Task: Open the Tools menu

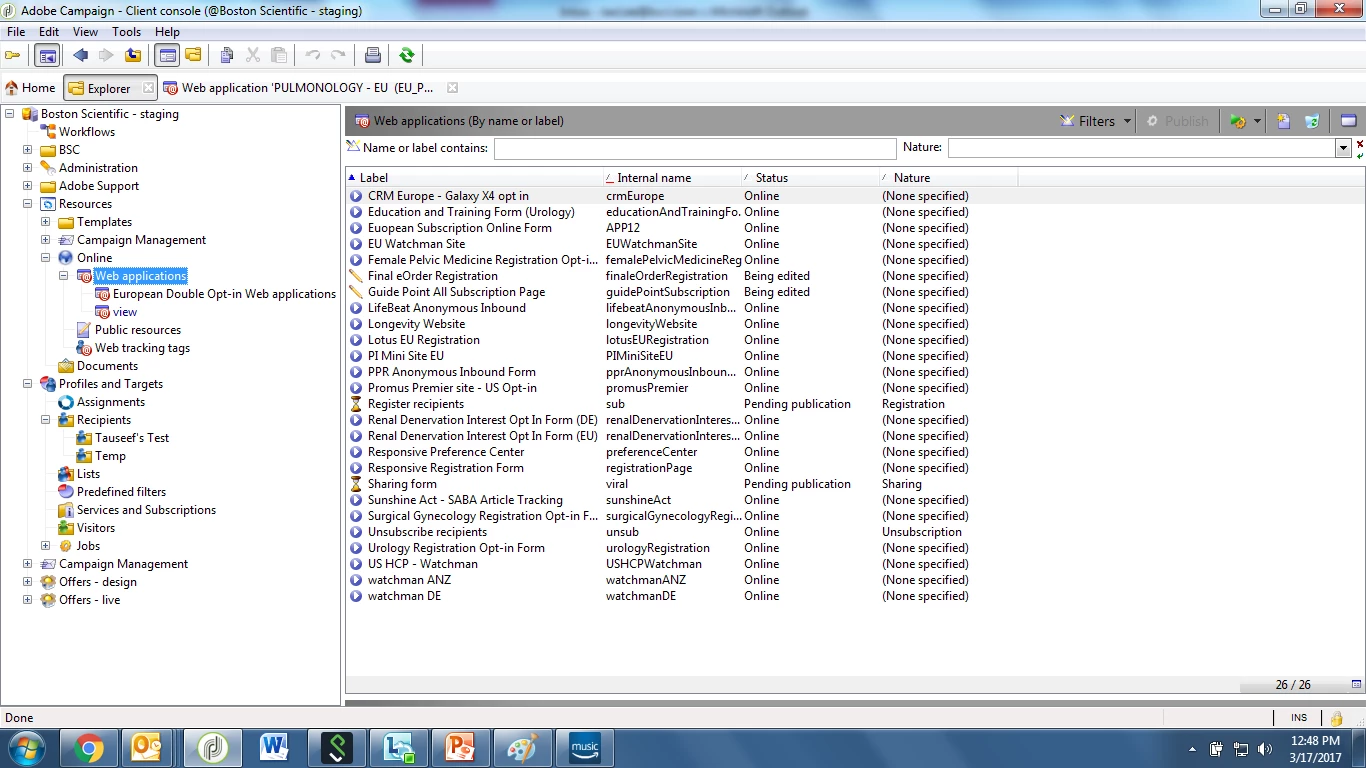Action: point(127,32)
